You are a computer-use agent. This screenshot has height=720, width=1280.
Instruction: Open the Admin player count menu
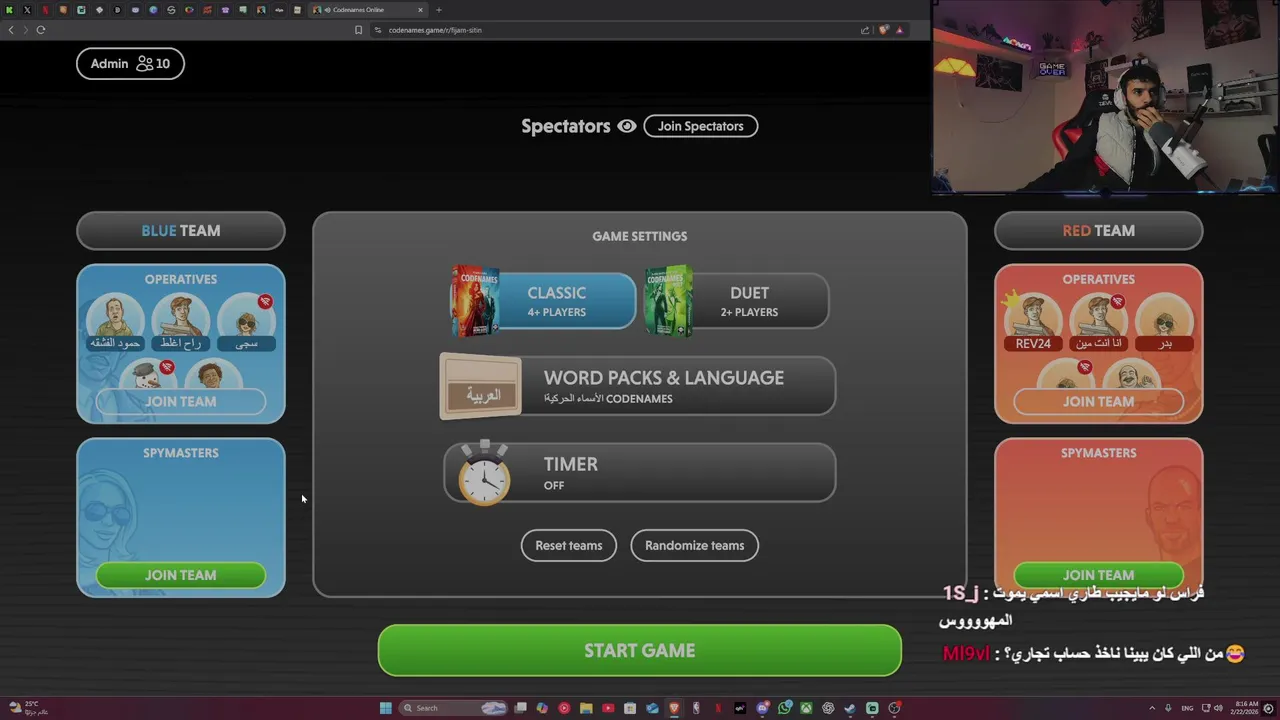[130, 64]
